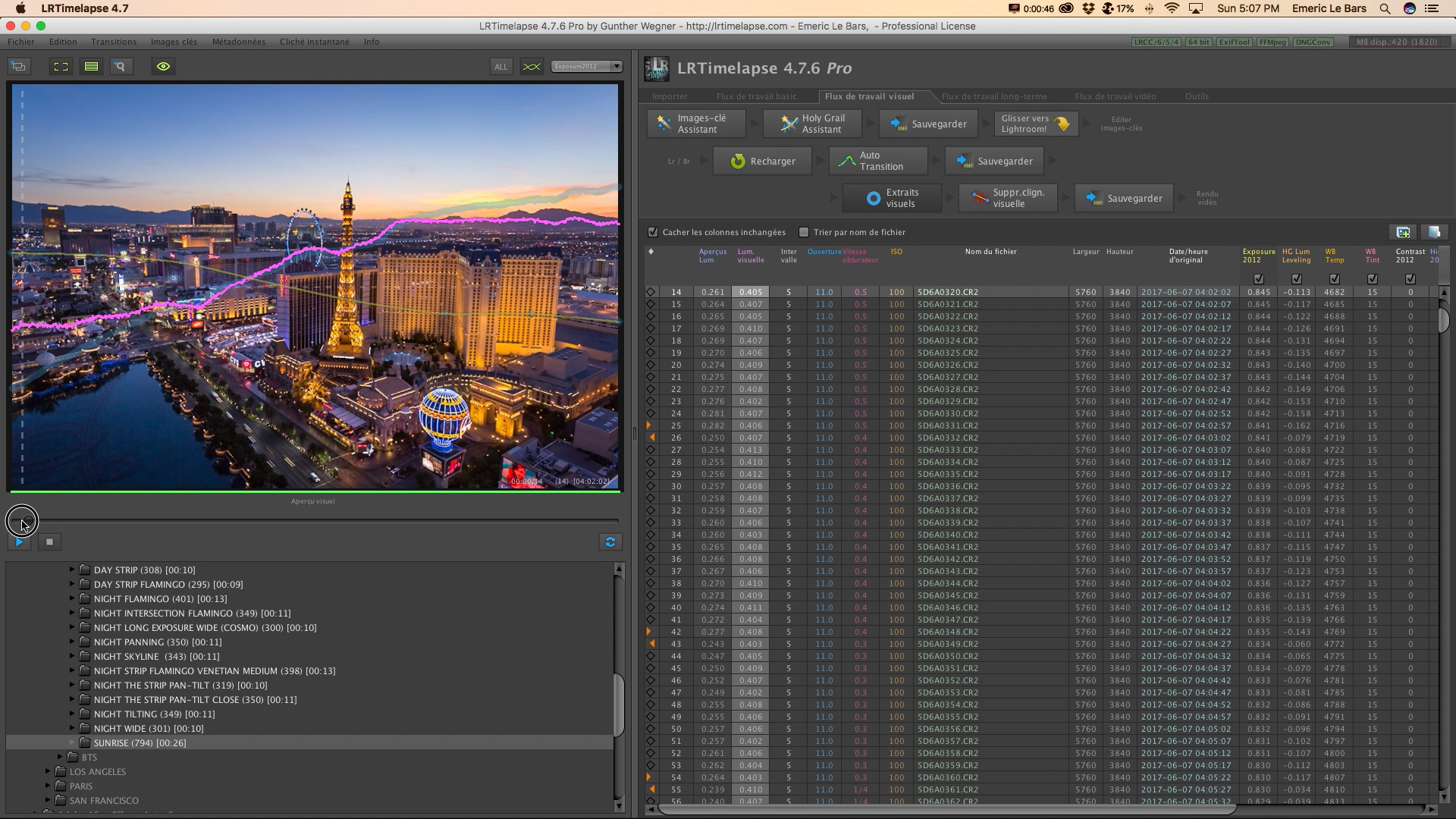This screenshot has width=1456, height=819.
Task: Open the Fichier menu
Action: 21,42
